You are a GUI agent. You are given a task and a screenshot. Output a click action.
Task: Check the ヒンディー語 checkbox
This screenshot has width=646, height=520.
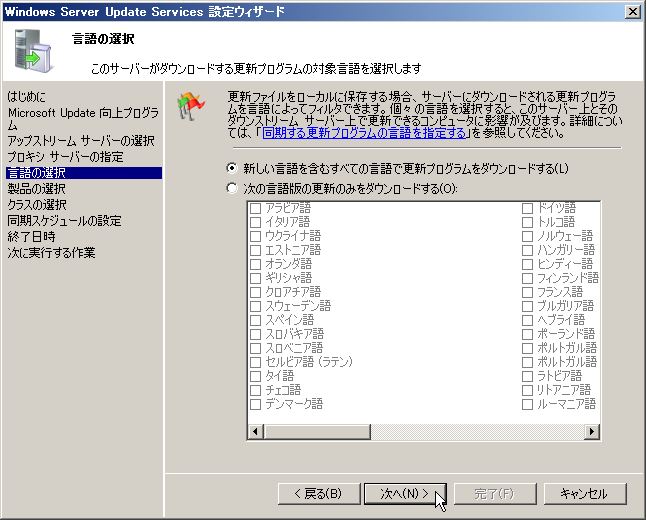point(527,264)
